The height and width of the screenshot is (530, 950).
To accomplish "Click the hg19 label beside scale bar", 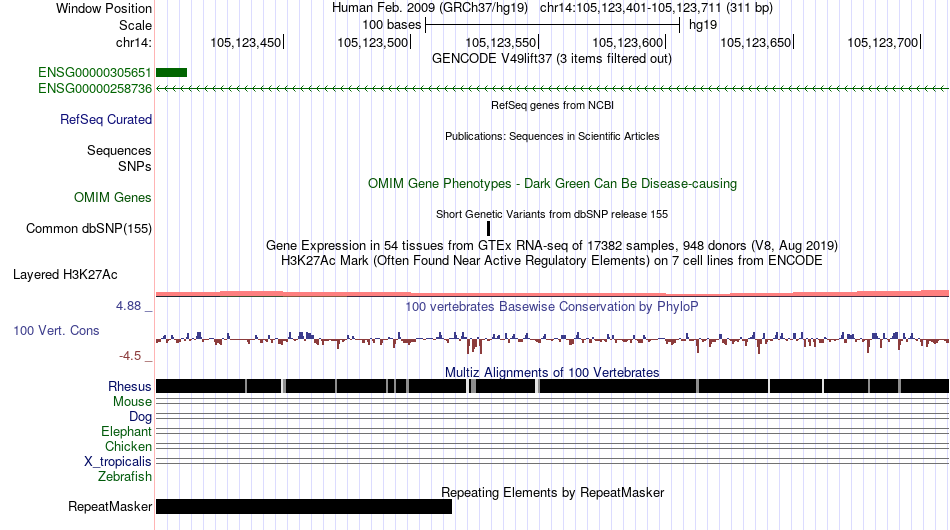I will pyautogui.click(x=703, y=25).
